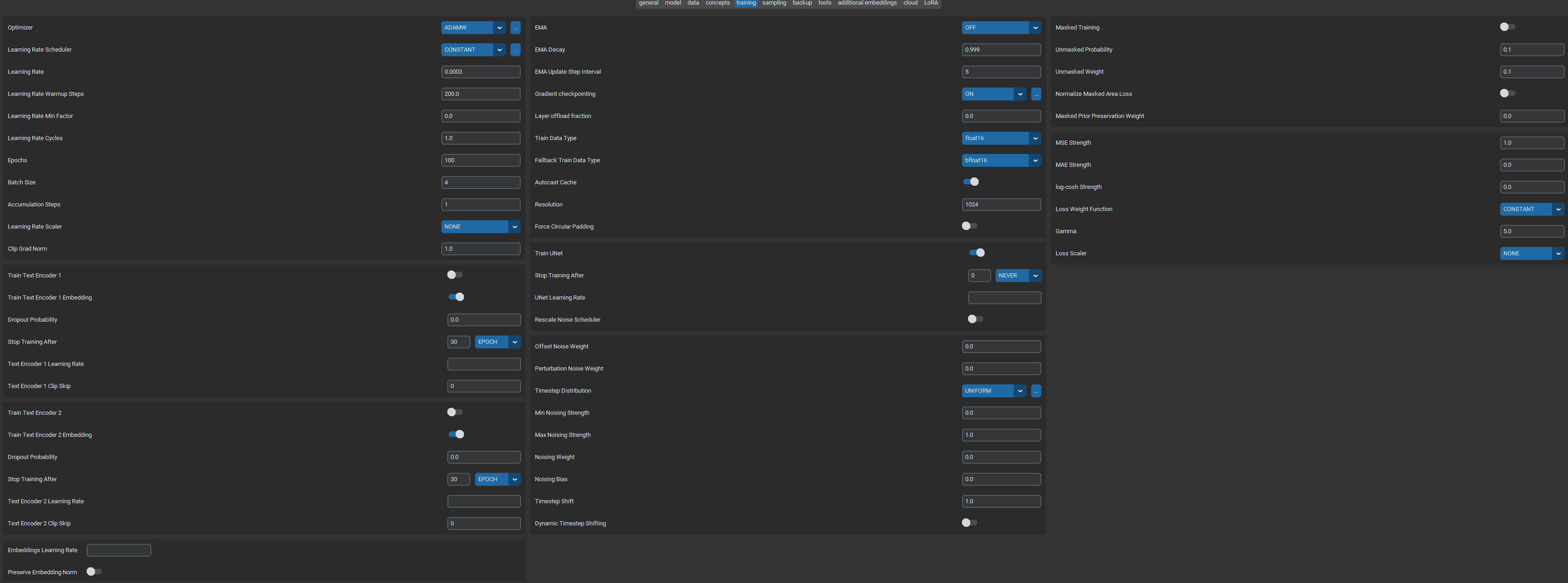Open Gradient checkpointing ellipsis options
Image resolution: width=1568 pixels, height=583 pixels.
coord(1036,94)
